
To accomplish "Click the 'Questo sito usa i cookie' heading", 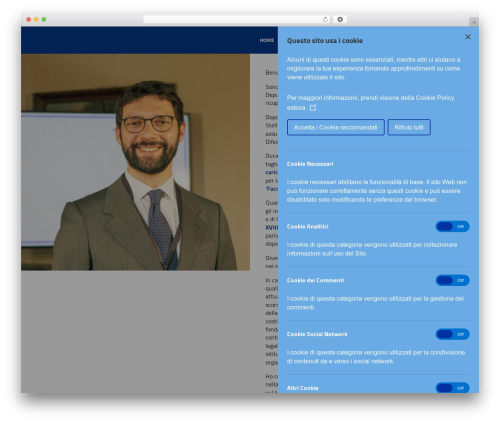I will (x=325, y=41).
